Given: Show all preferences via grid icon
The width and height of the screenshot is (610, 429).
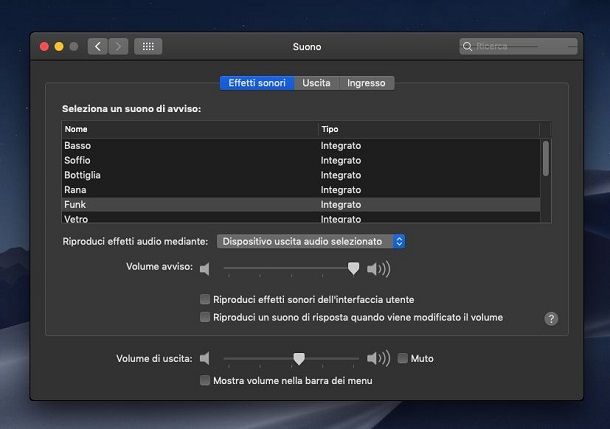Looking at the screenshot, I should [148, 47].
